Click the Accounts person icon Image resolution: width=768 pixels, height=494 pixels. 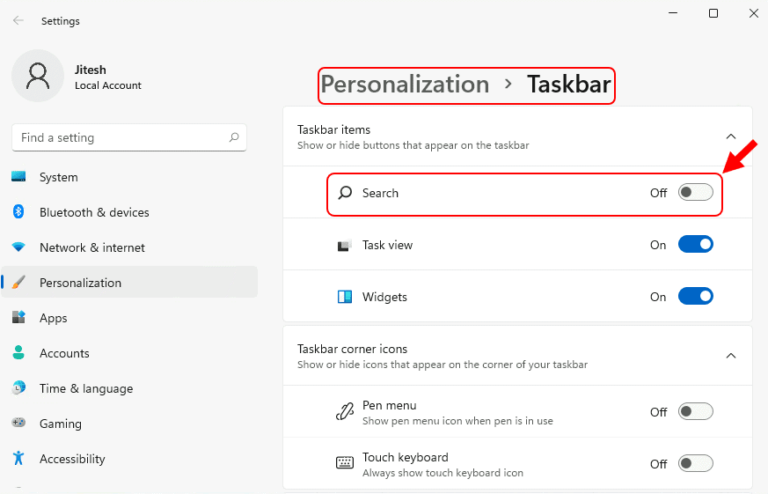point(19,353)
